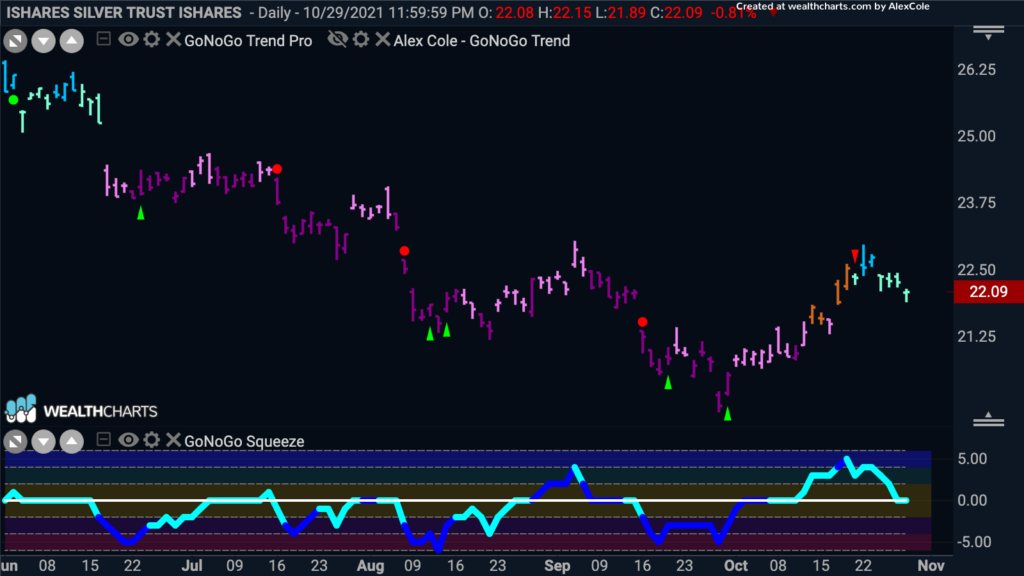Move price pane down with the down-arrow button
Viewport: 1024px width, 576px height.
coord(43,41)
